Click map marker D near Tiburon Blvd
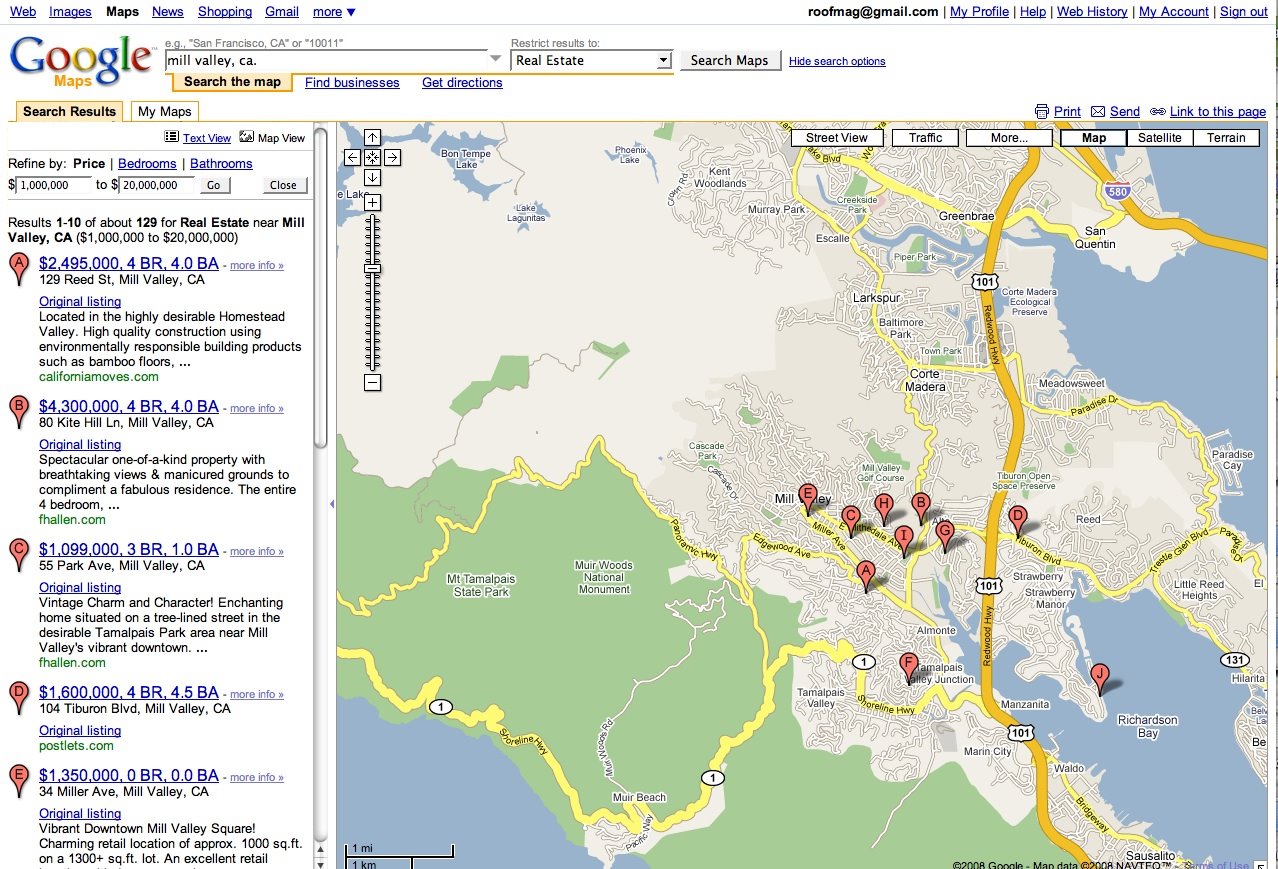This screenshot has width=1278, height=869. (1017, 520)
